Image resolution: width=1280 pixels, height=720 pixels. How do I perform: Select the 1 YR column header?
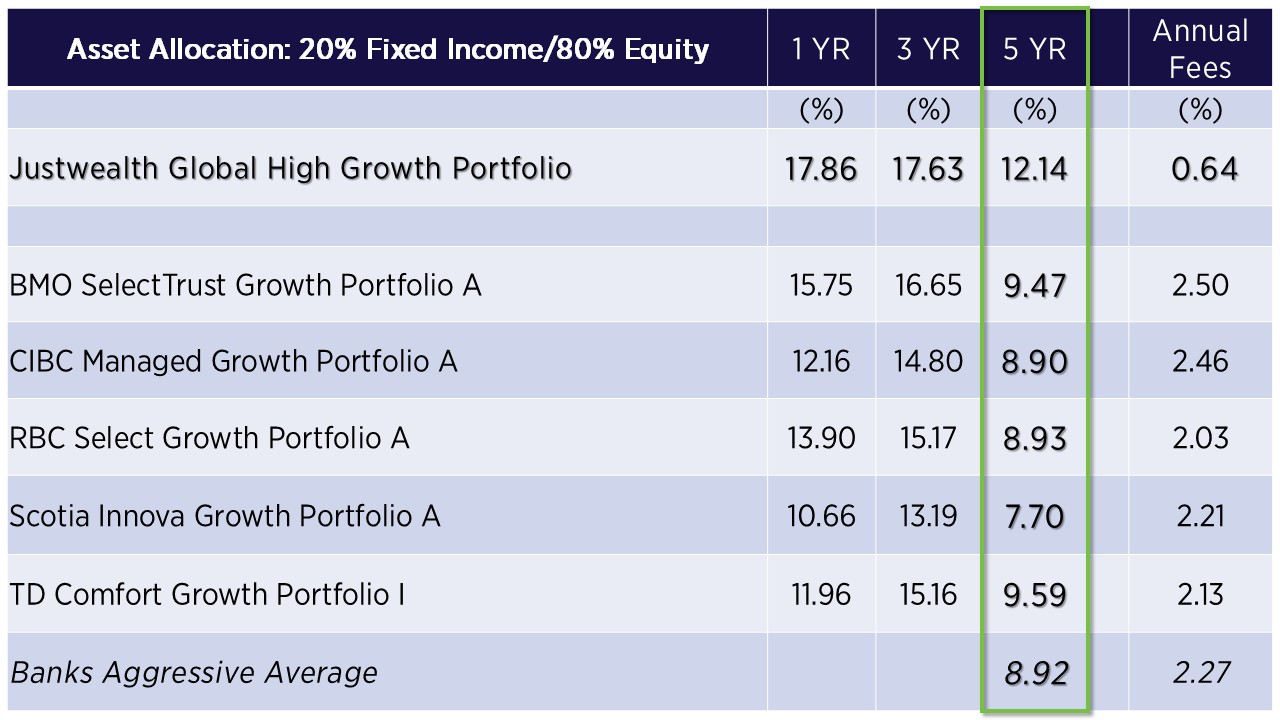(x=821, y=49)
